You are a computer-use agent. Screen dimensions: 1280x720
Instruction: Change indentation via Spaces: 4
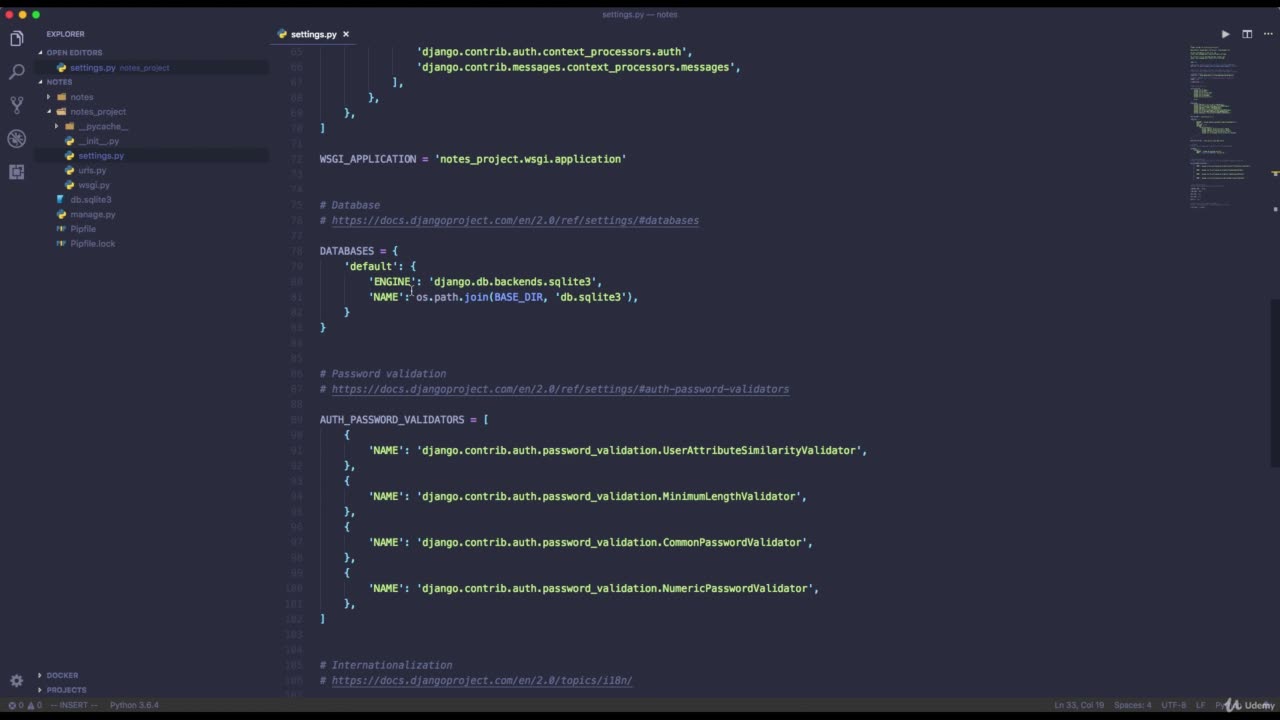pyautogui.click(x=1132, y=705)
